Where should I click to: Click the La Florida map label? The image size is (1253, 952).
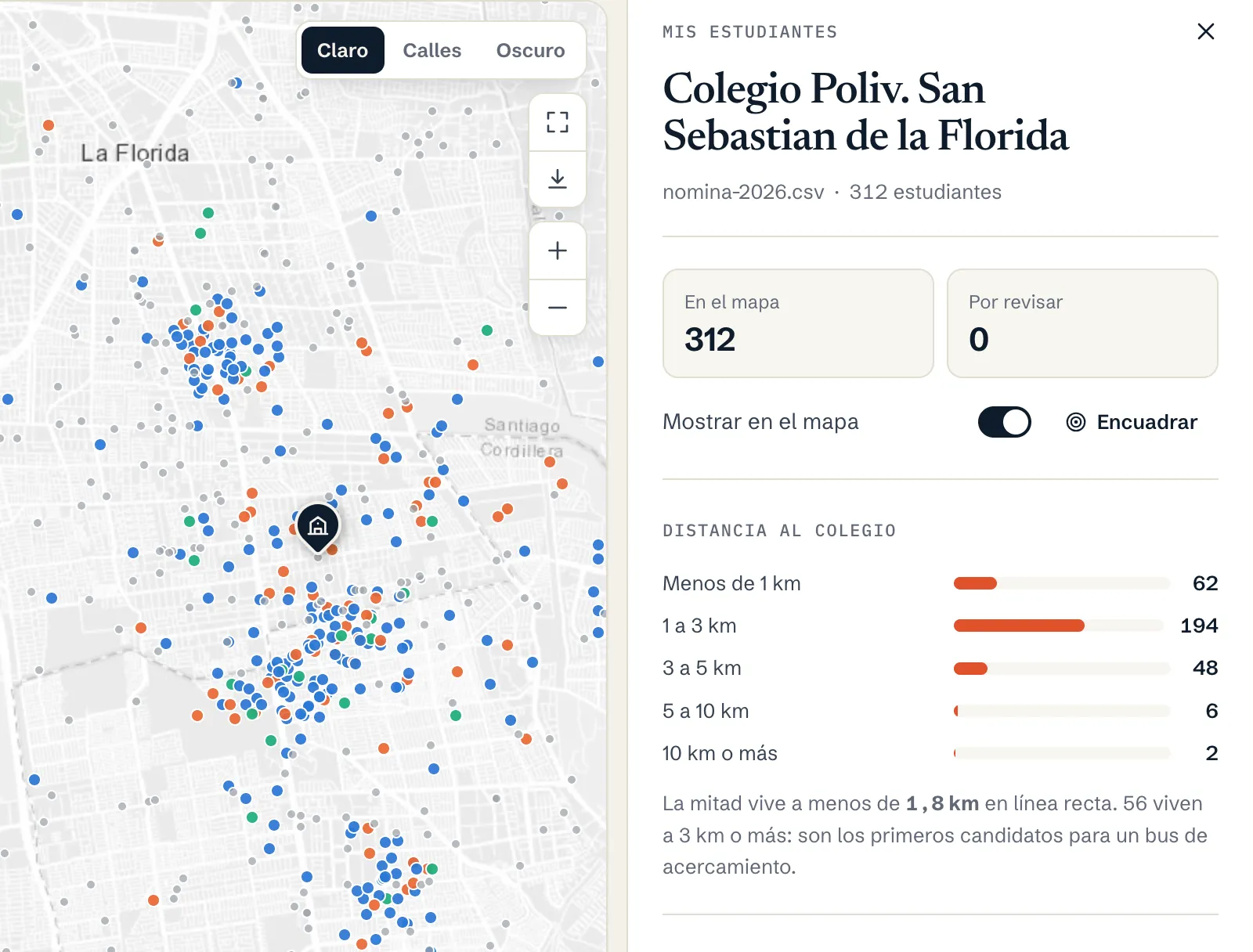(x=135, y=153)
